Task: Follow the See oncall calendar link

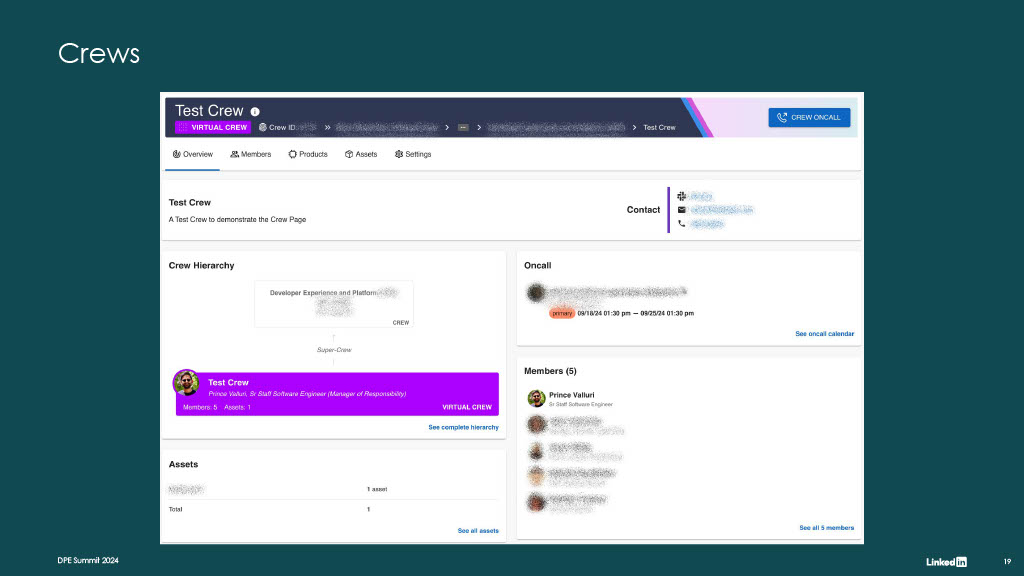Action: tap(824, 334)
